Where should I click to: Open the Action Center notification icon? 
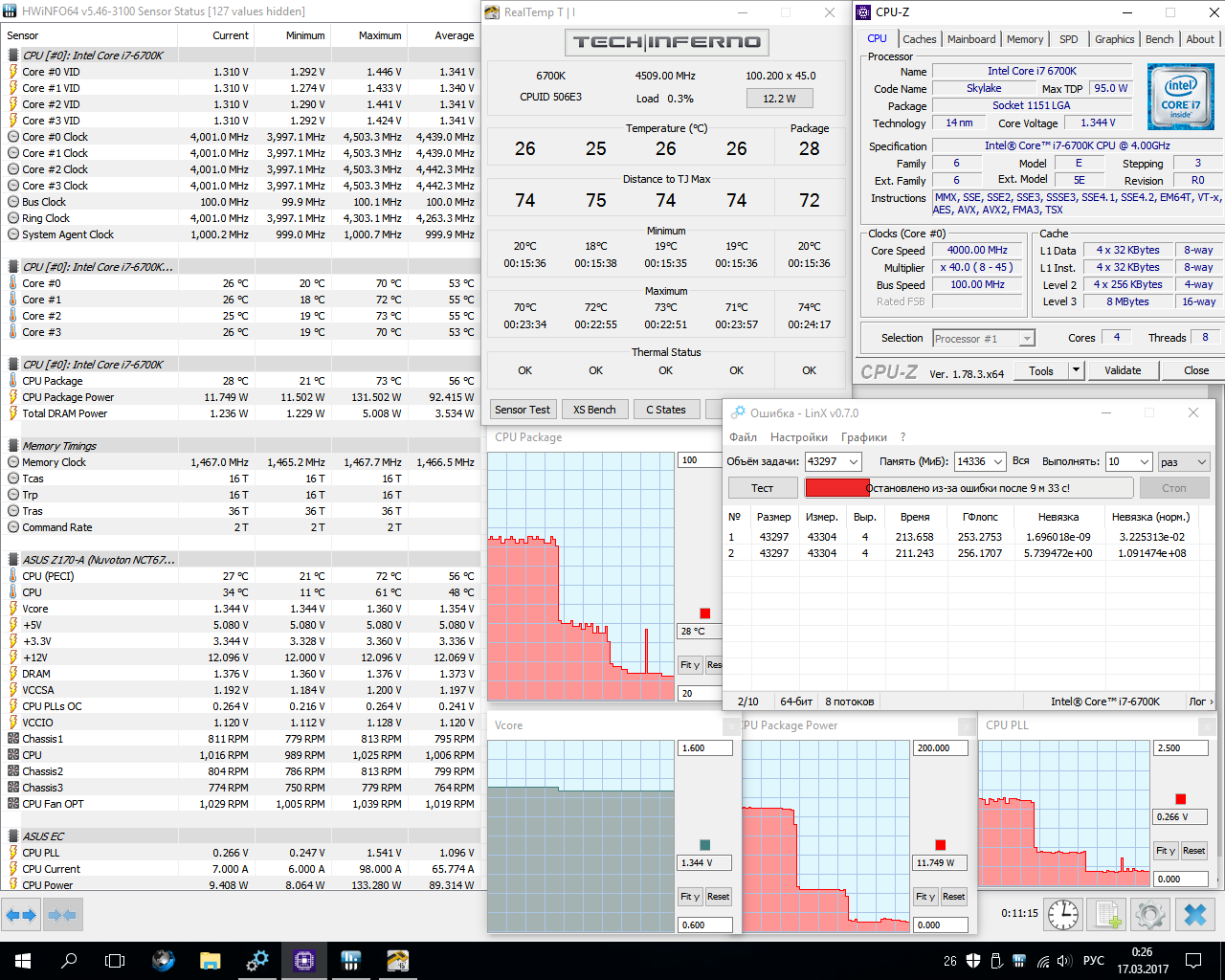click(1193, 961)
